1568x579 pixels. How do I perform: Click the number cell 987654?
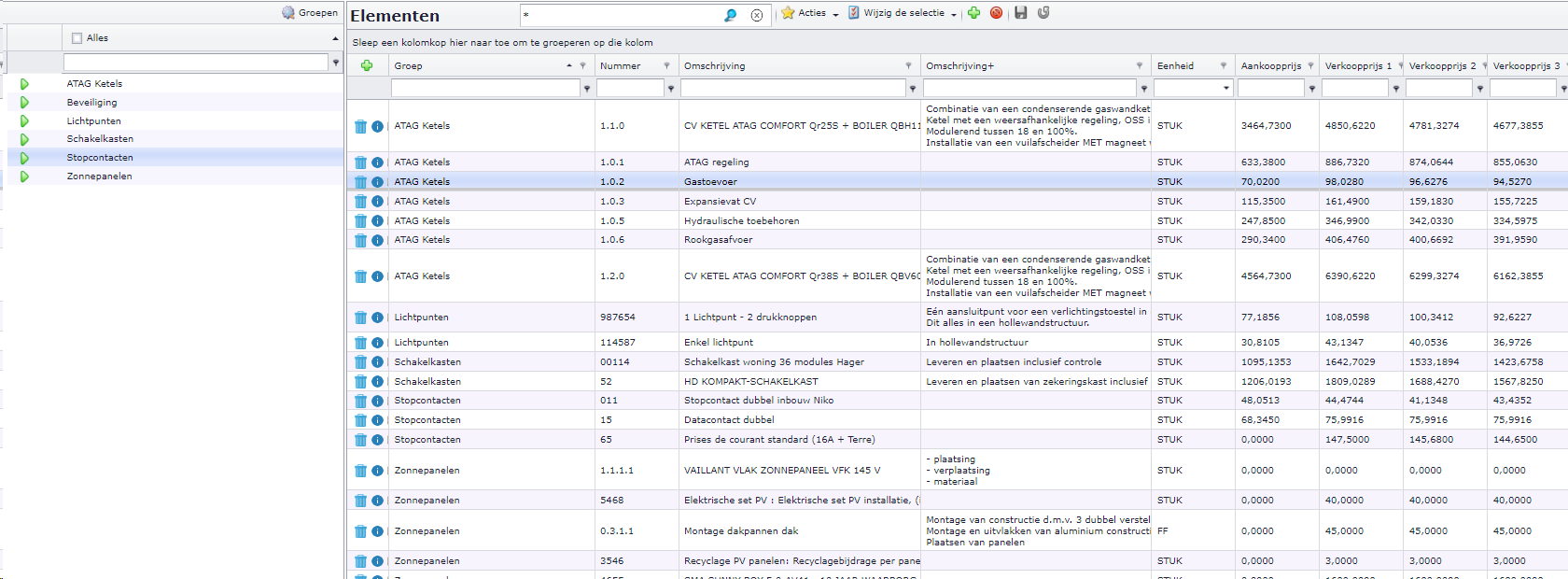(637, 318)
